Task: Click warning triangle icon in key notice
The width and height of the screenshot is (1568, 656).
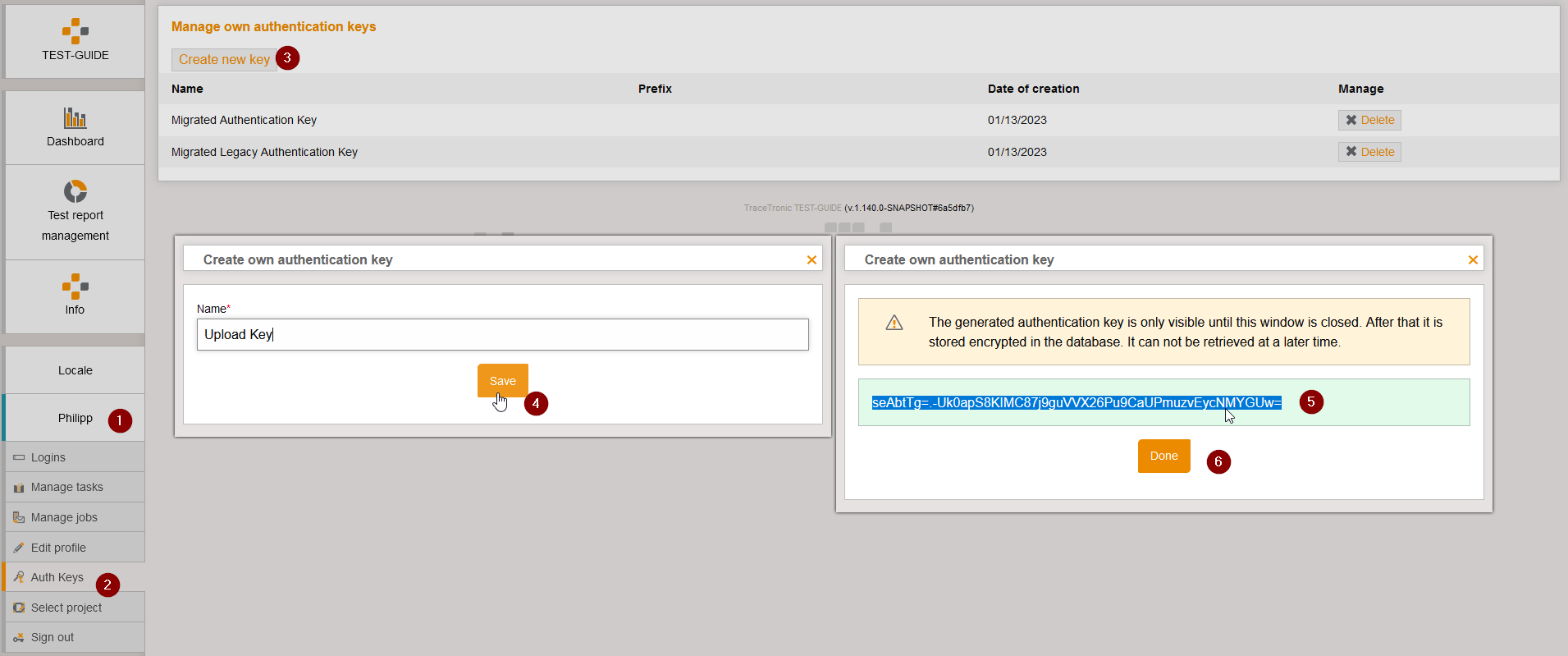Action: [x=894, y=323]
